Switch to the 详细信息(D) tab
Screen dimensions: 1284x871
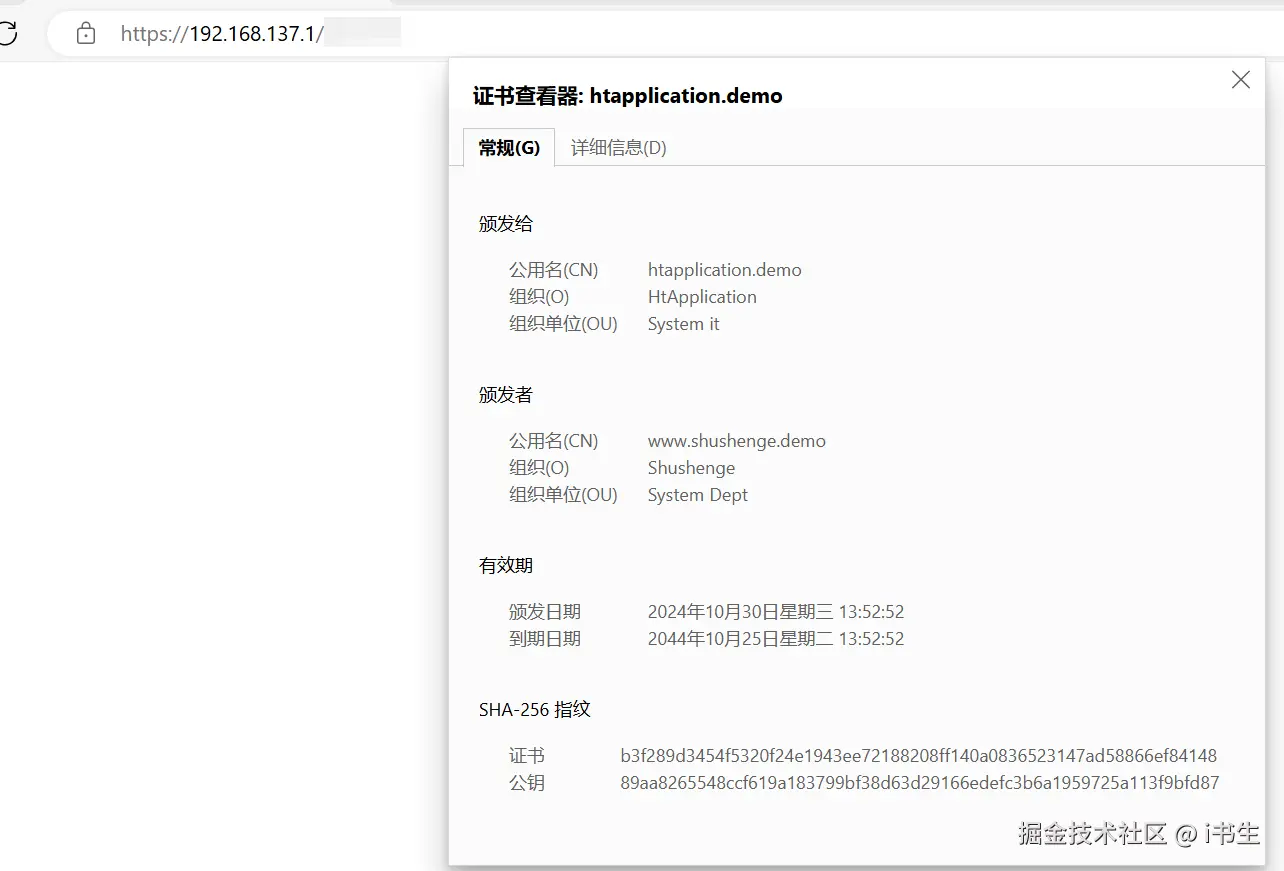pos(618,148)
